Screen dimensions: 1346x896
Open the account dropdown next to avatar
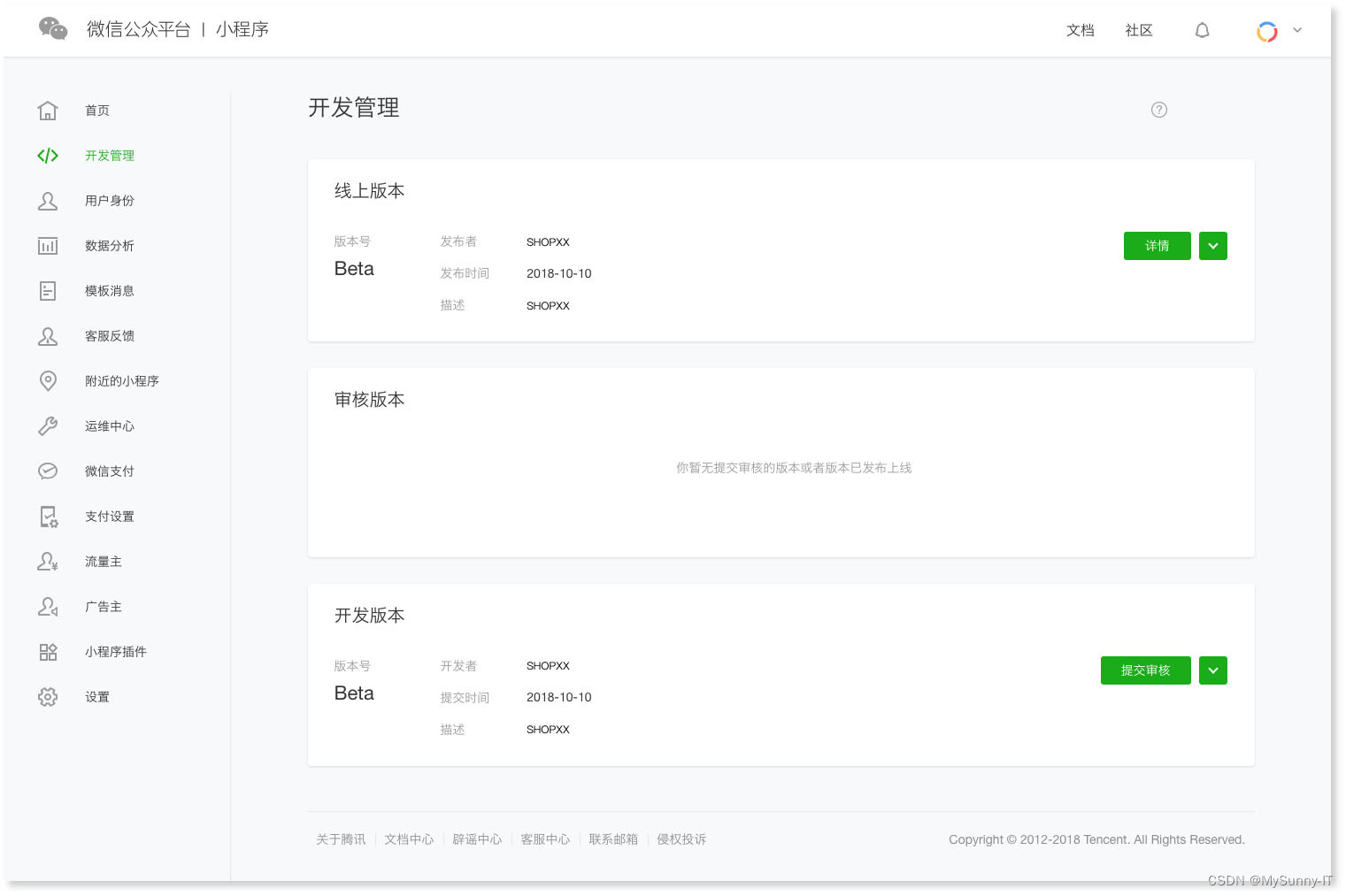(1297, 30)
